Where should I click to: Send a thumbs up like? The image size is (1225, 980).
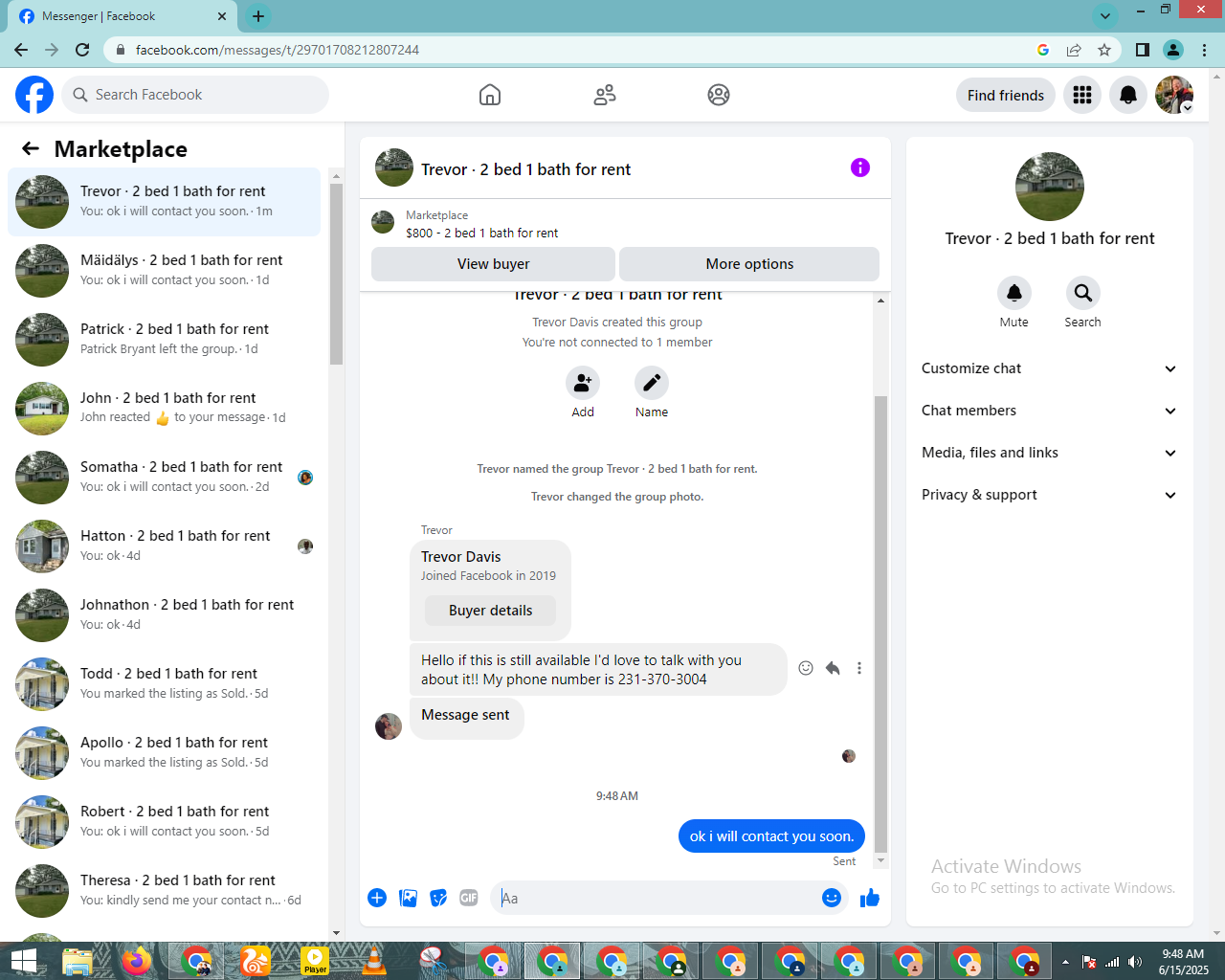click(870, 898)
